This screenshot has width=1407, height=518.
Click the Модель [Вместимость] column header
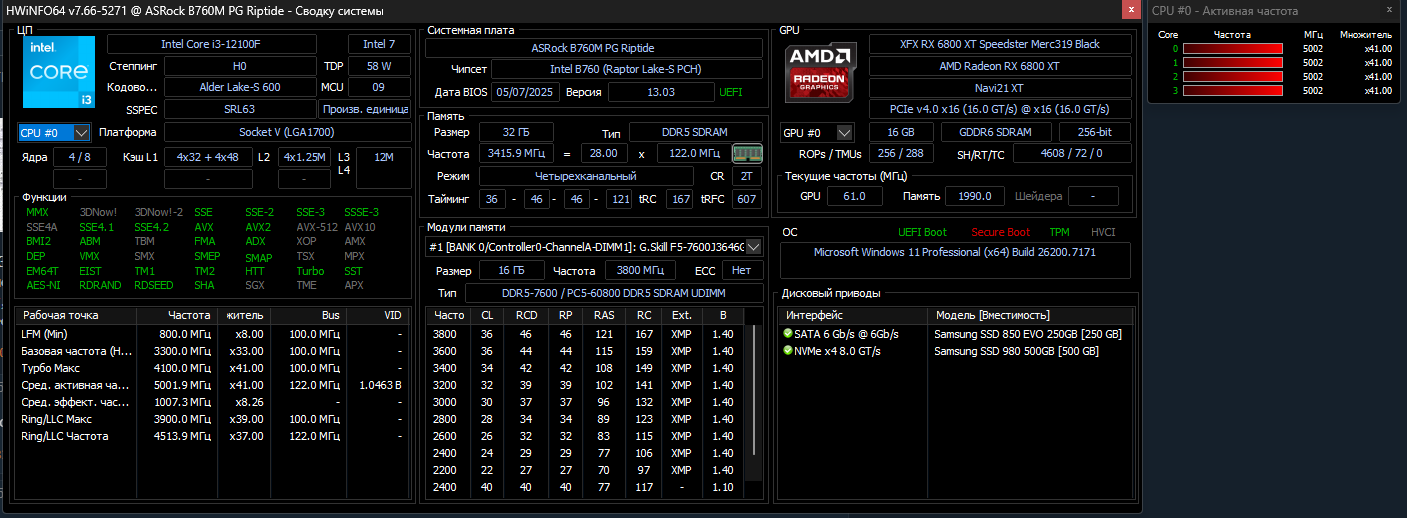click(1031, 315)
